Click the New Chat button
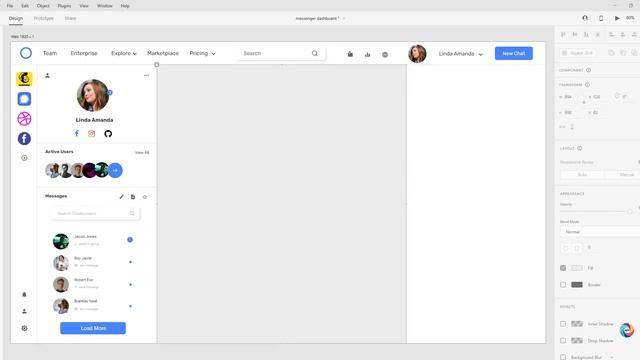The image size is (640, 360). point(513,53)
